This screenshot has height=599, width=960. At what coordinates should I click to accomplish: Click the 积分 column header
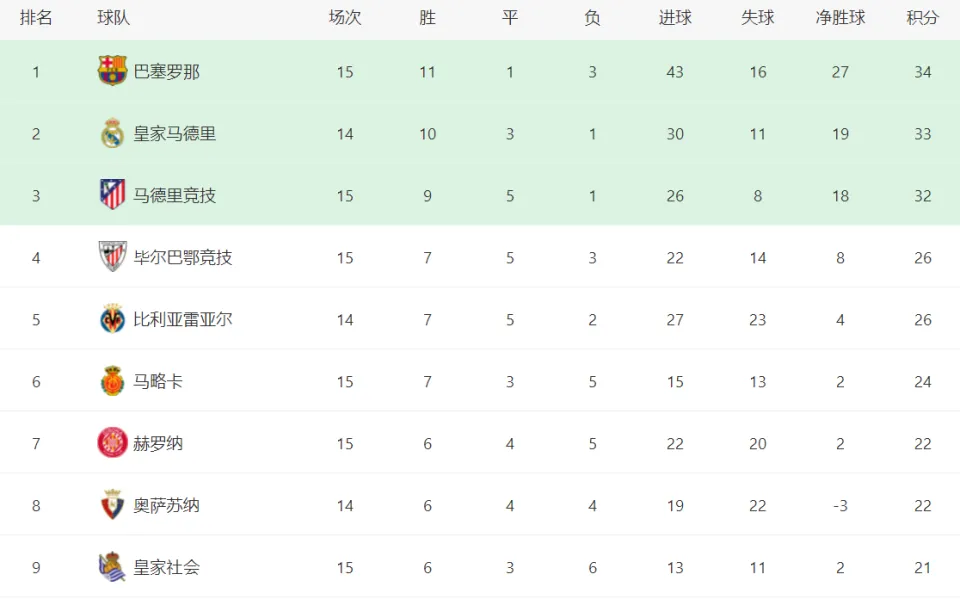[x=923, y=18]
